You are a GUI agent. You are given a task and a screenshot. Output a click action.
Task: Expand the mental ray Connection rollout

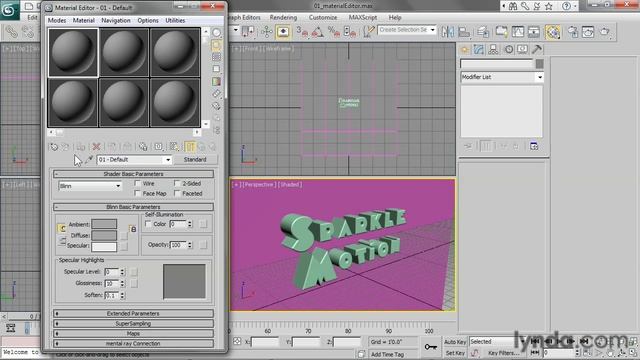pyautogui.click(x=133, y=344)
